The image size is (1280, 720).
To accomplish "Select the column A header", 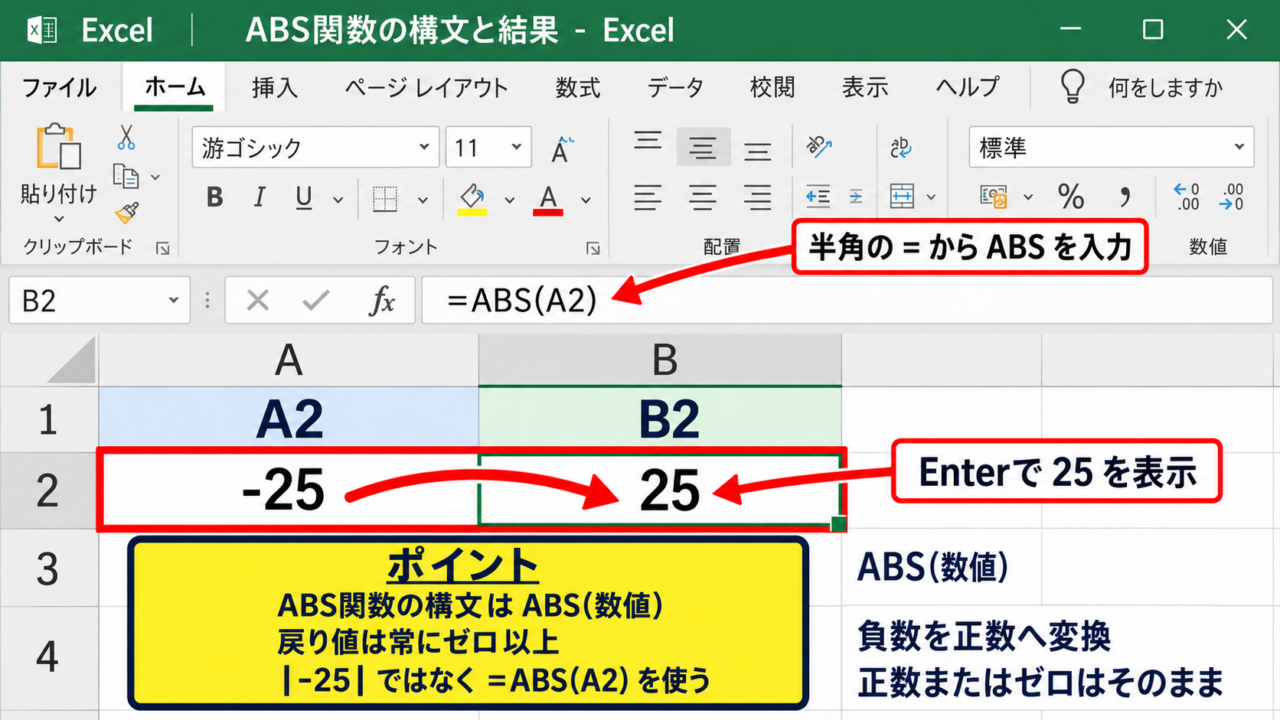I will pyautogui.click(x=289, y=360).
